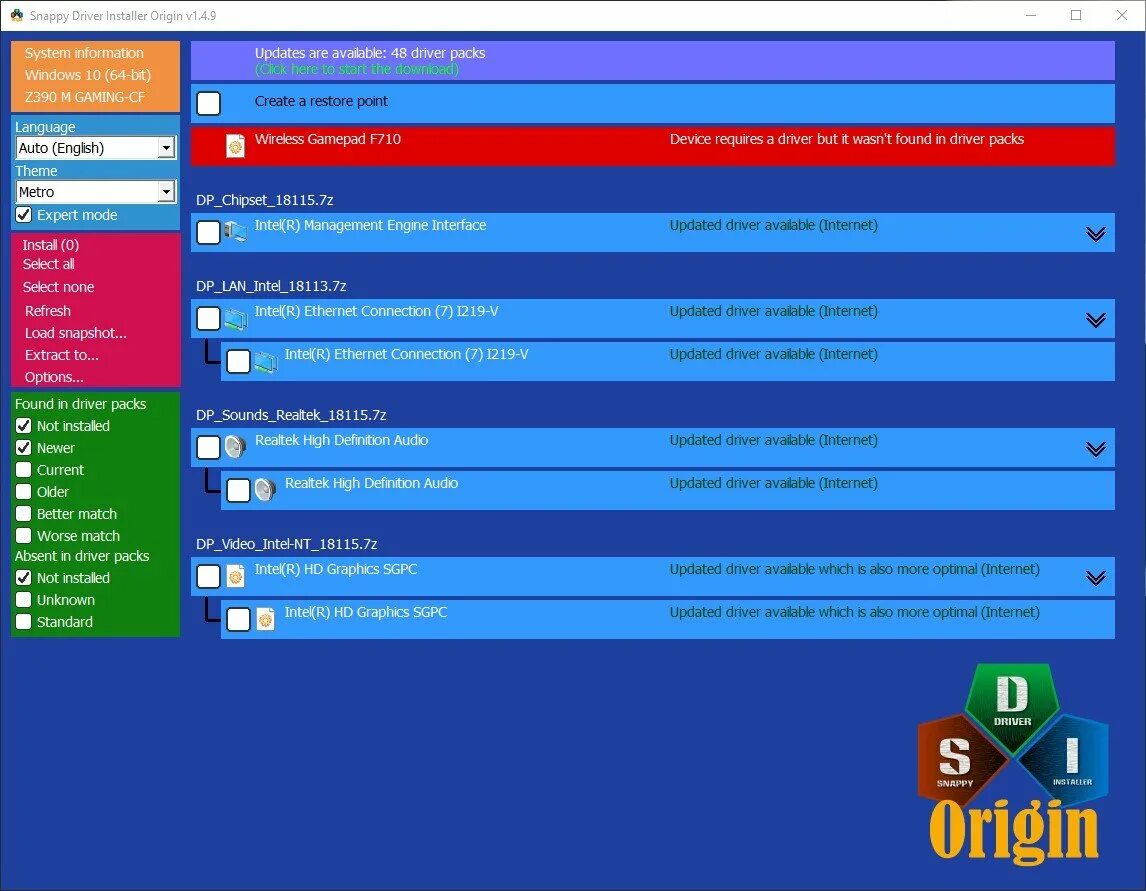Open the Theme dropdown showing Metro
Image resolution: width=1146 pixels, height=891 pixels.
96,192
